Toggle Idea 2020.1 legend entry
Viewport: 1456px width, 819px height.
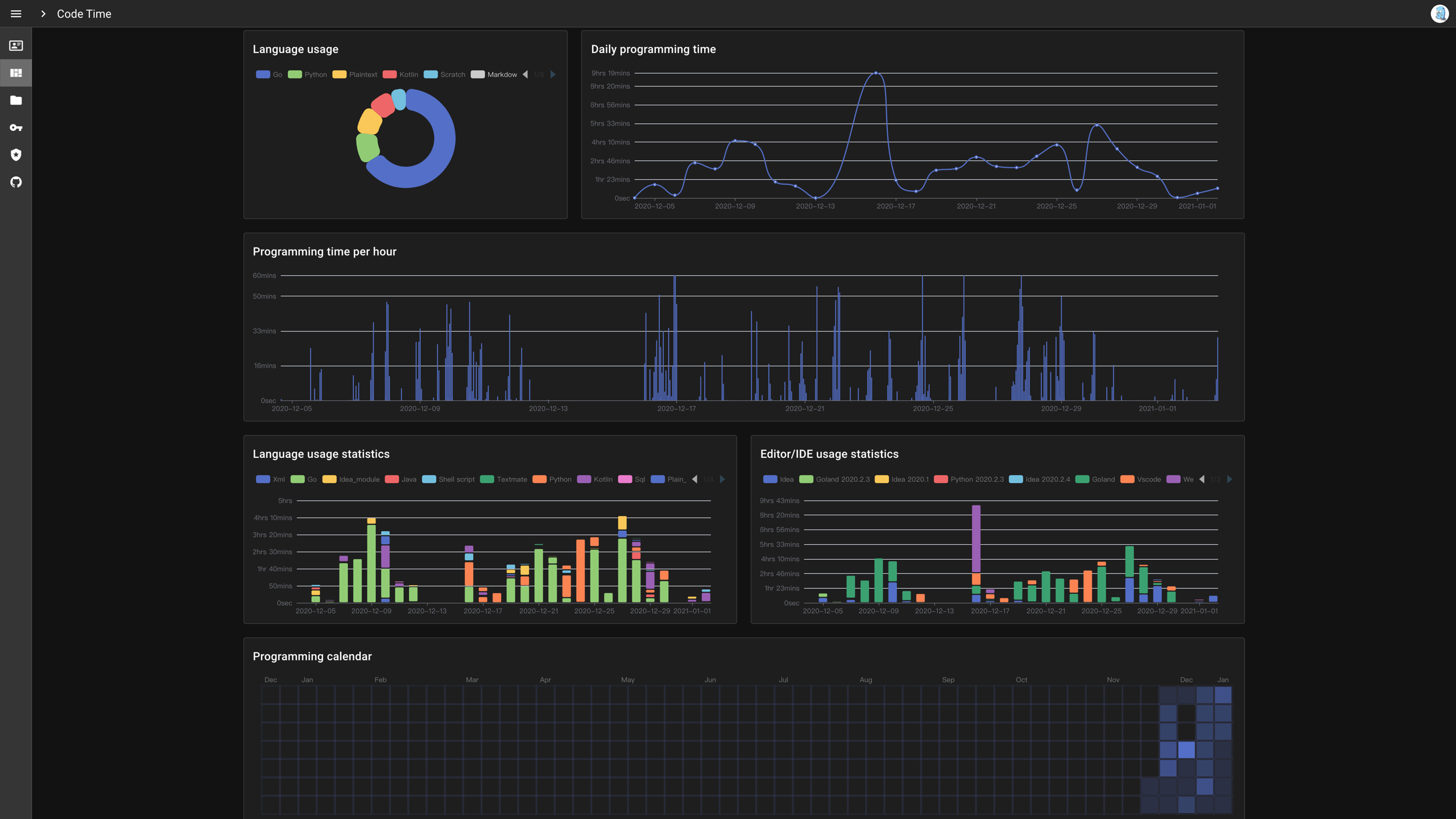[902, 479]
